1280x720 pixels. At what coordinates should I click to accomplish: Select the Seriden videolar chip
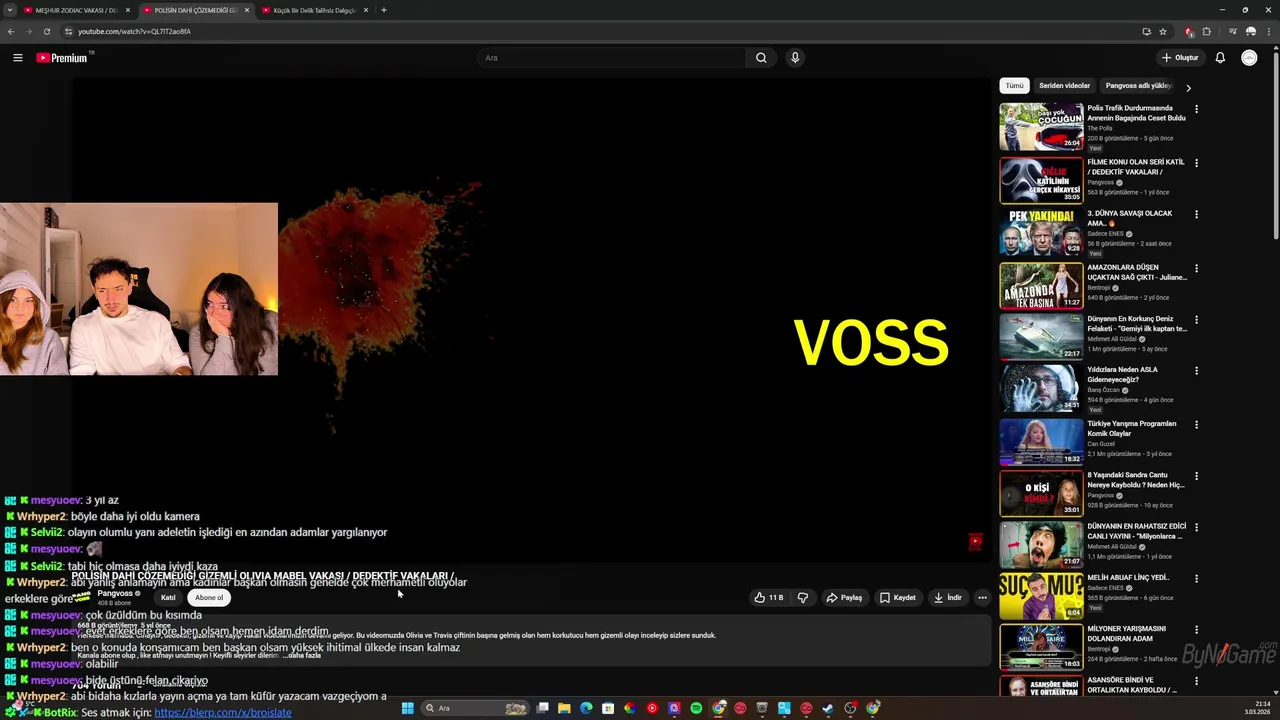pyautogui.click(x=1064, y=86)
